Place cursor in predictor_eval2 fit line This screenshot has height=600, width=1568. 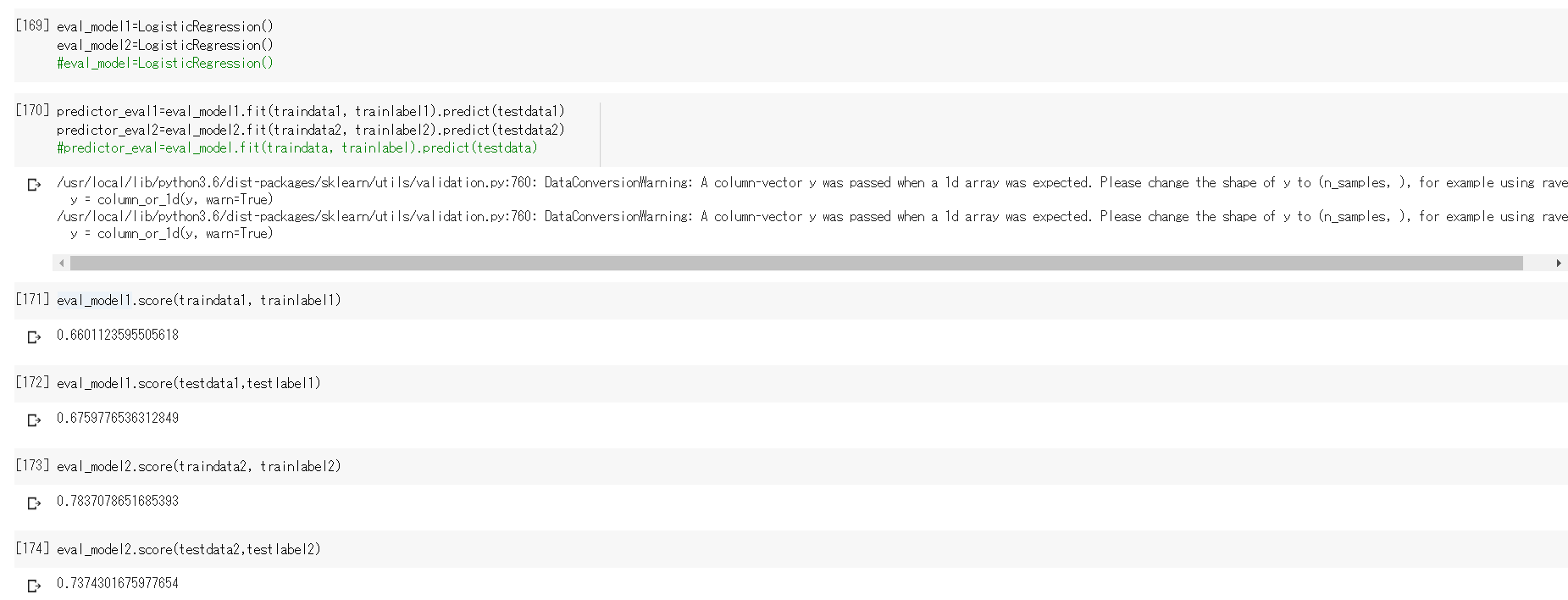[311, 130]
